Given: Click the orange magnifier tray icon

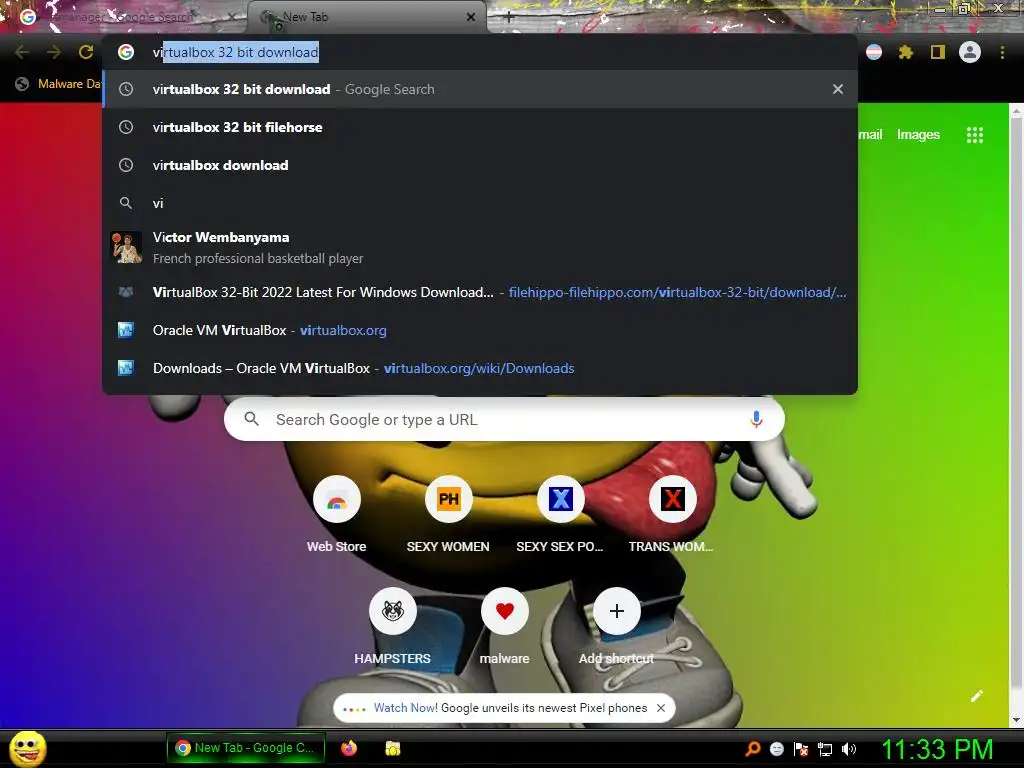Looking at the screenshot, I should pyautogui.click(x=752, y=749).
